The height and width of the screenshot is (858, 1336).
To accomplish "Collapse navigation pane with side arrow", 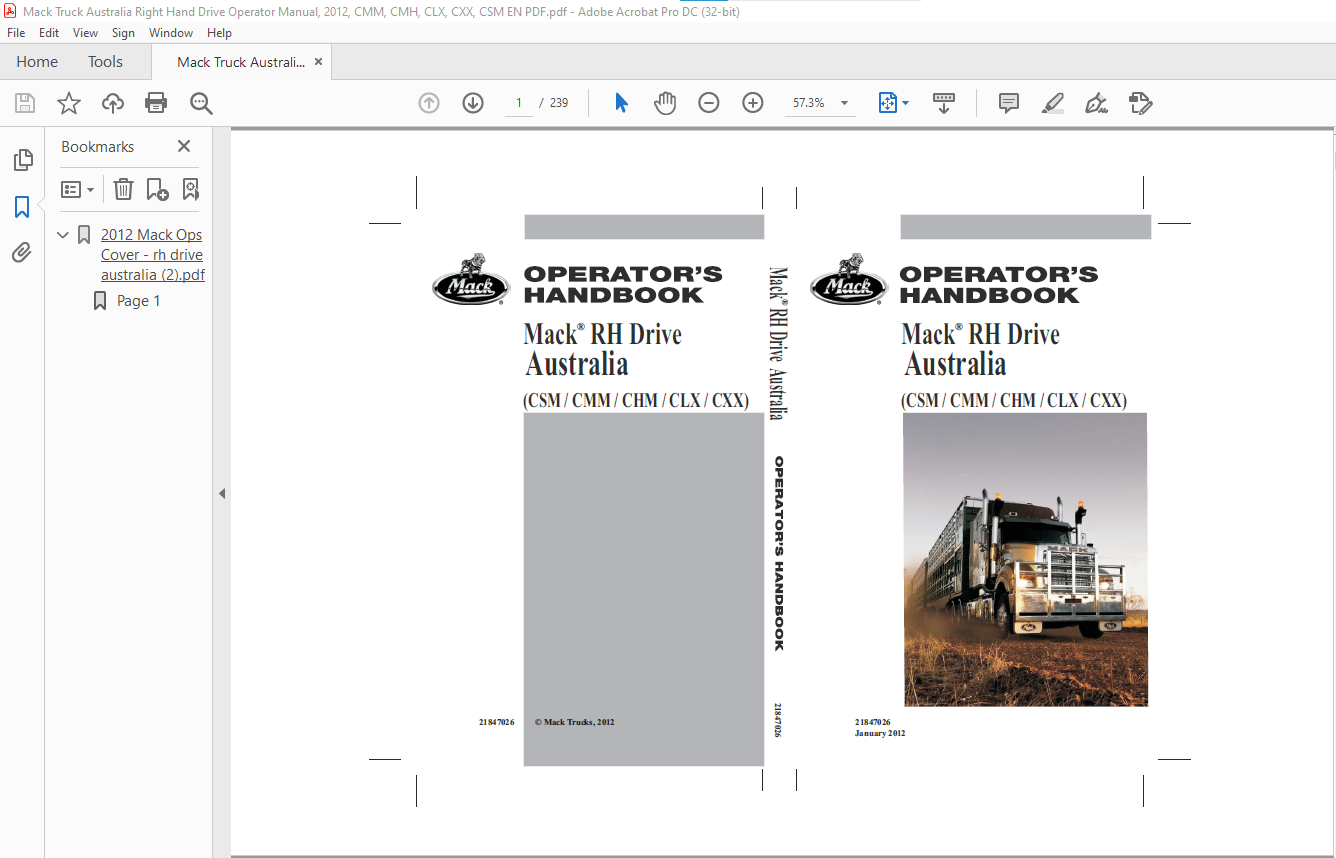I will click(222, 493).
